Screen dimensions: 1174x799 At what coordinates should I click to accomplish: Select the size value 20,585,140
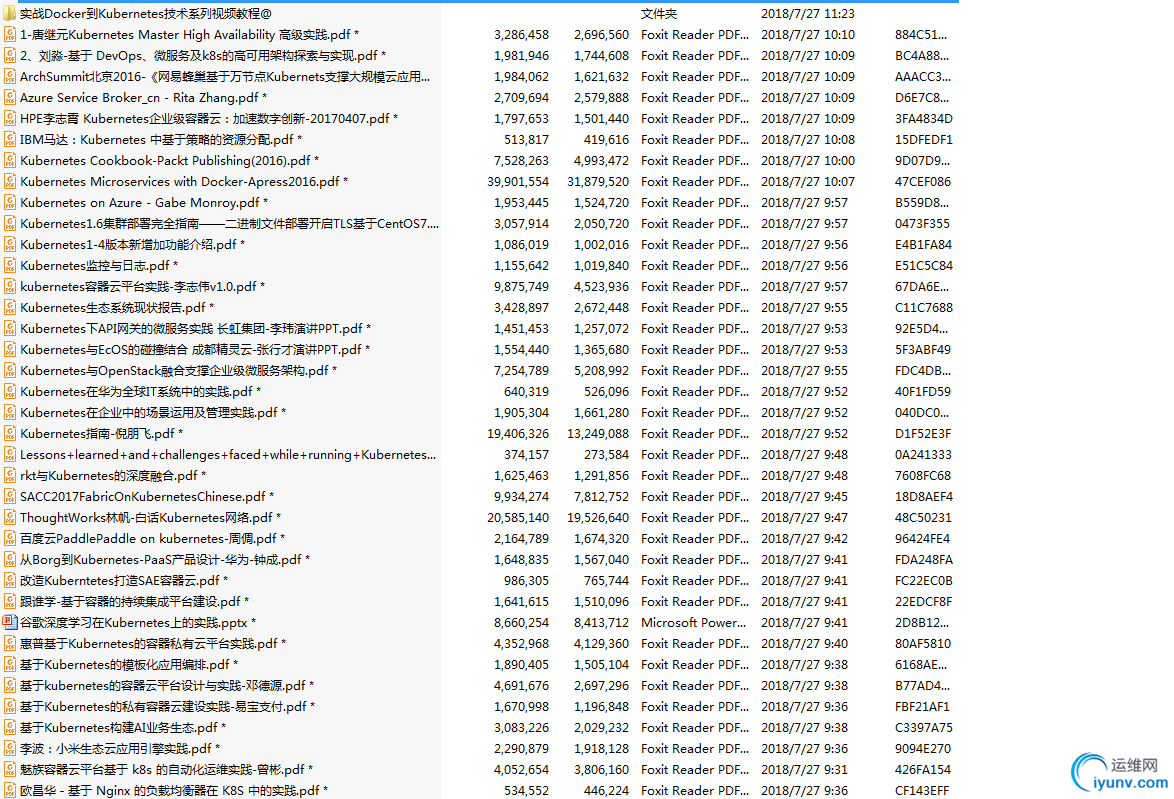(x=518, y=517)
